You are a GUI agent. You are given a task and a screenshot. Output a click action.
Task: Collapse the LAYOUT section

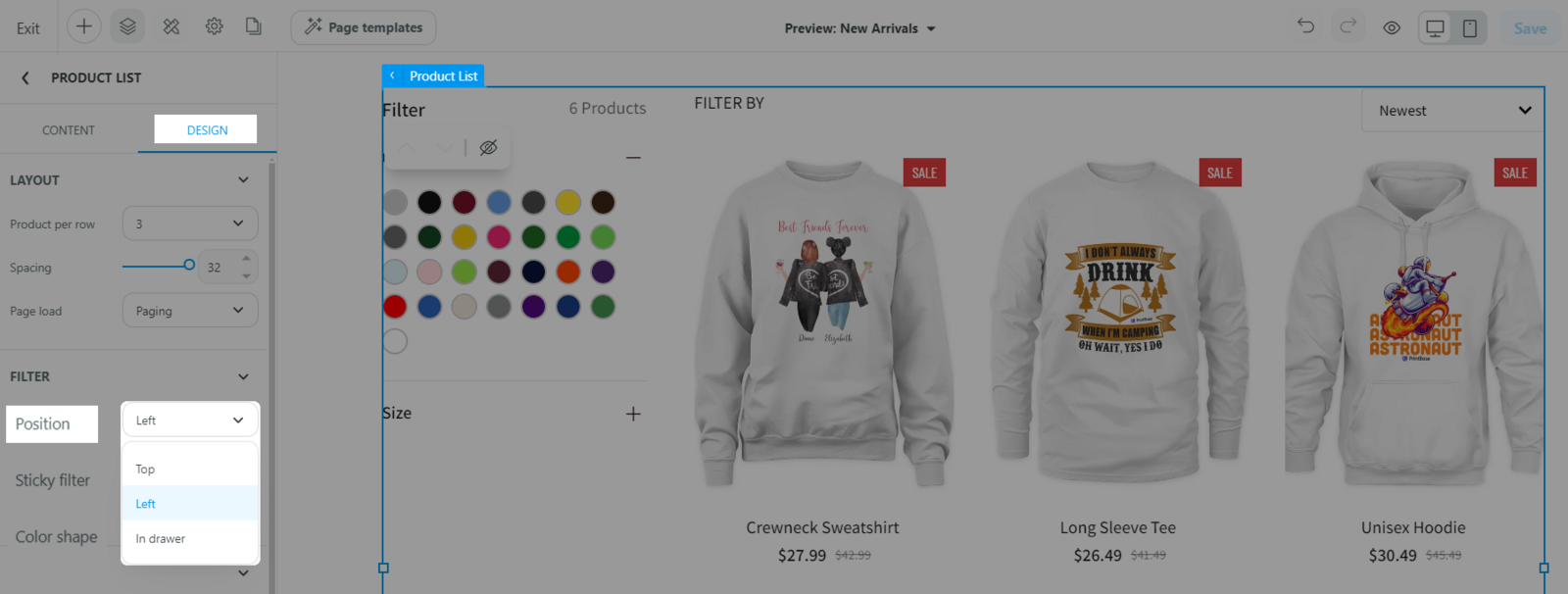tap(243, 180)
